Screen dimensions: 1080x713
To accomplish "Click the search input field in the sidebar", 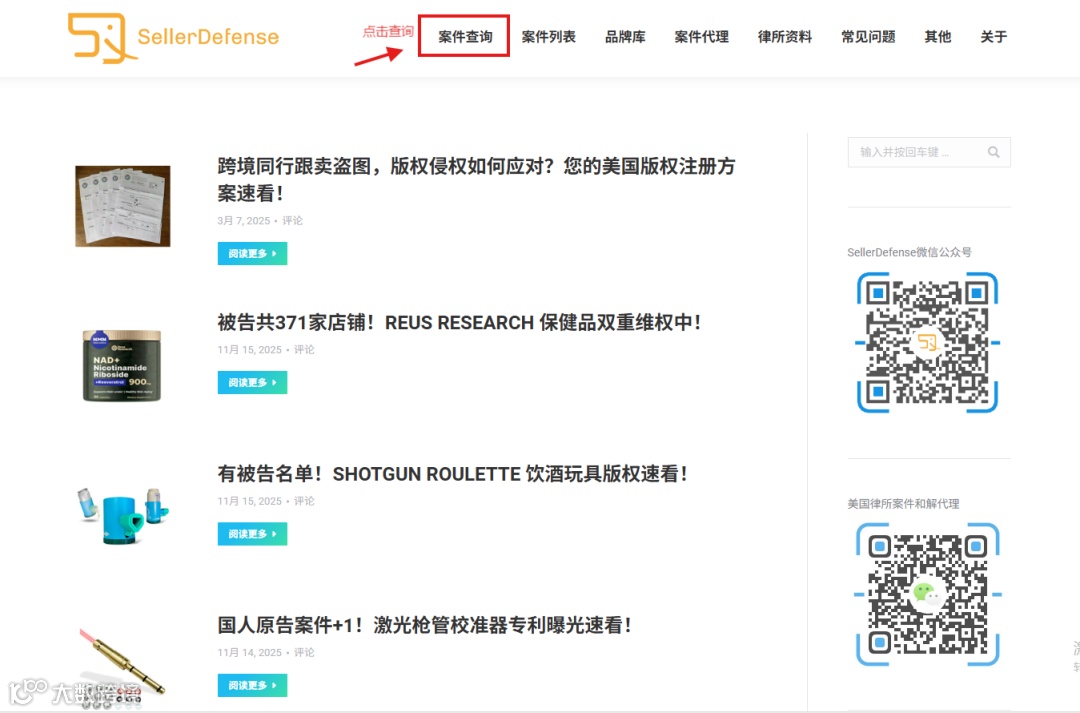I will point(929,152).
